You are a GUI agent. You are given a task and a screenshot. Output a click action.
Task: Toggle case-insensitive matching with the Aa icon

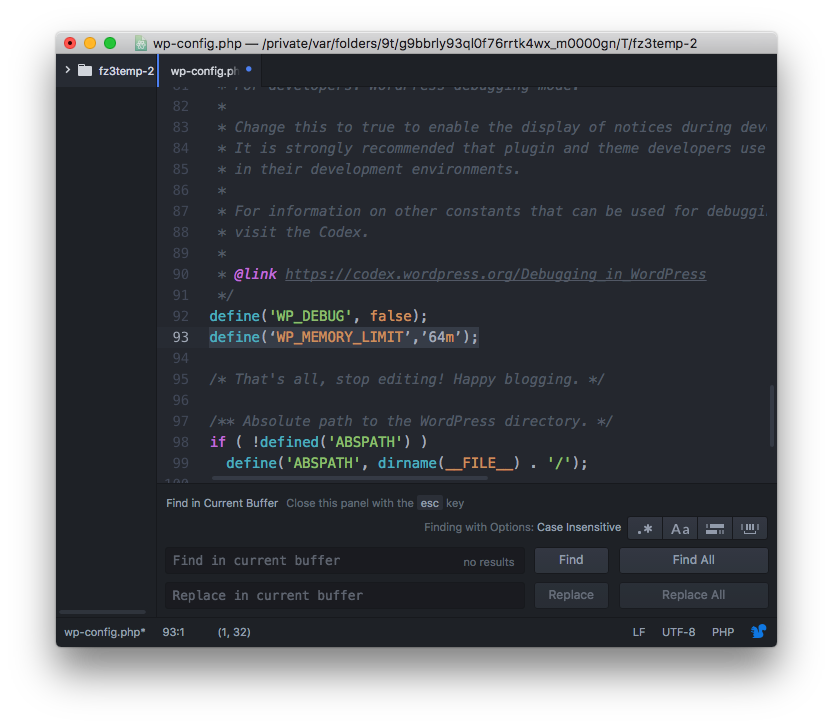tap(680, 528)
